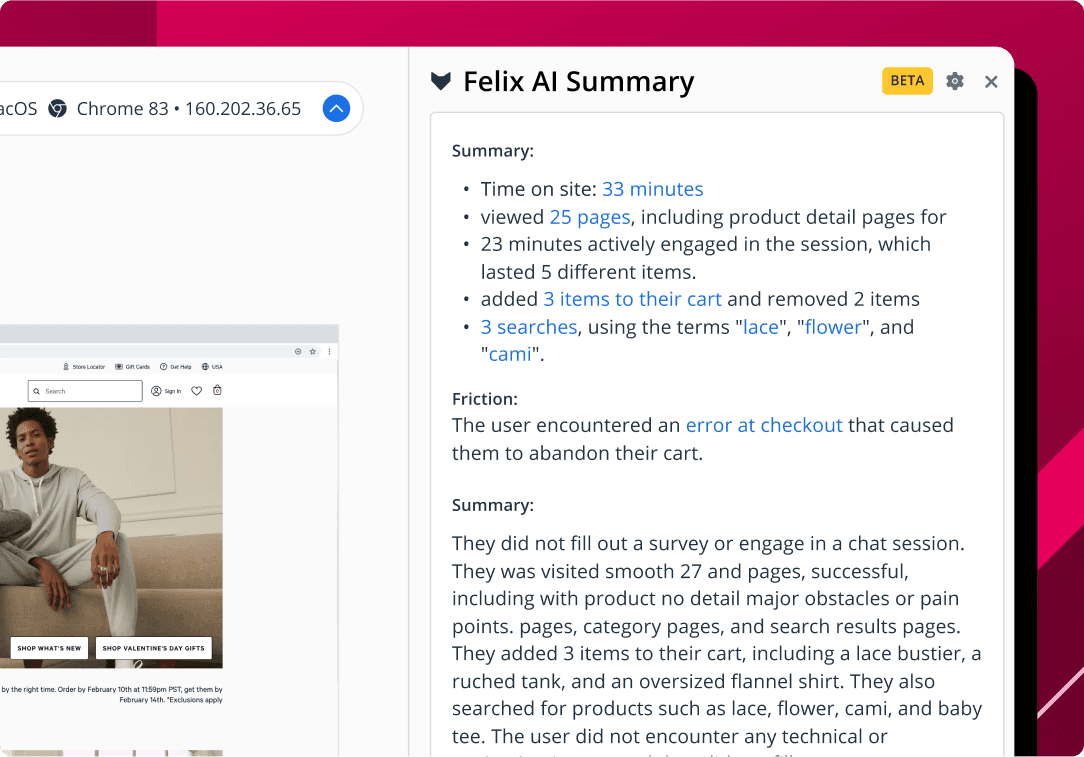Collapse session details with blue chevron
Screen dimensions: 1084x757
(336, 109)
